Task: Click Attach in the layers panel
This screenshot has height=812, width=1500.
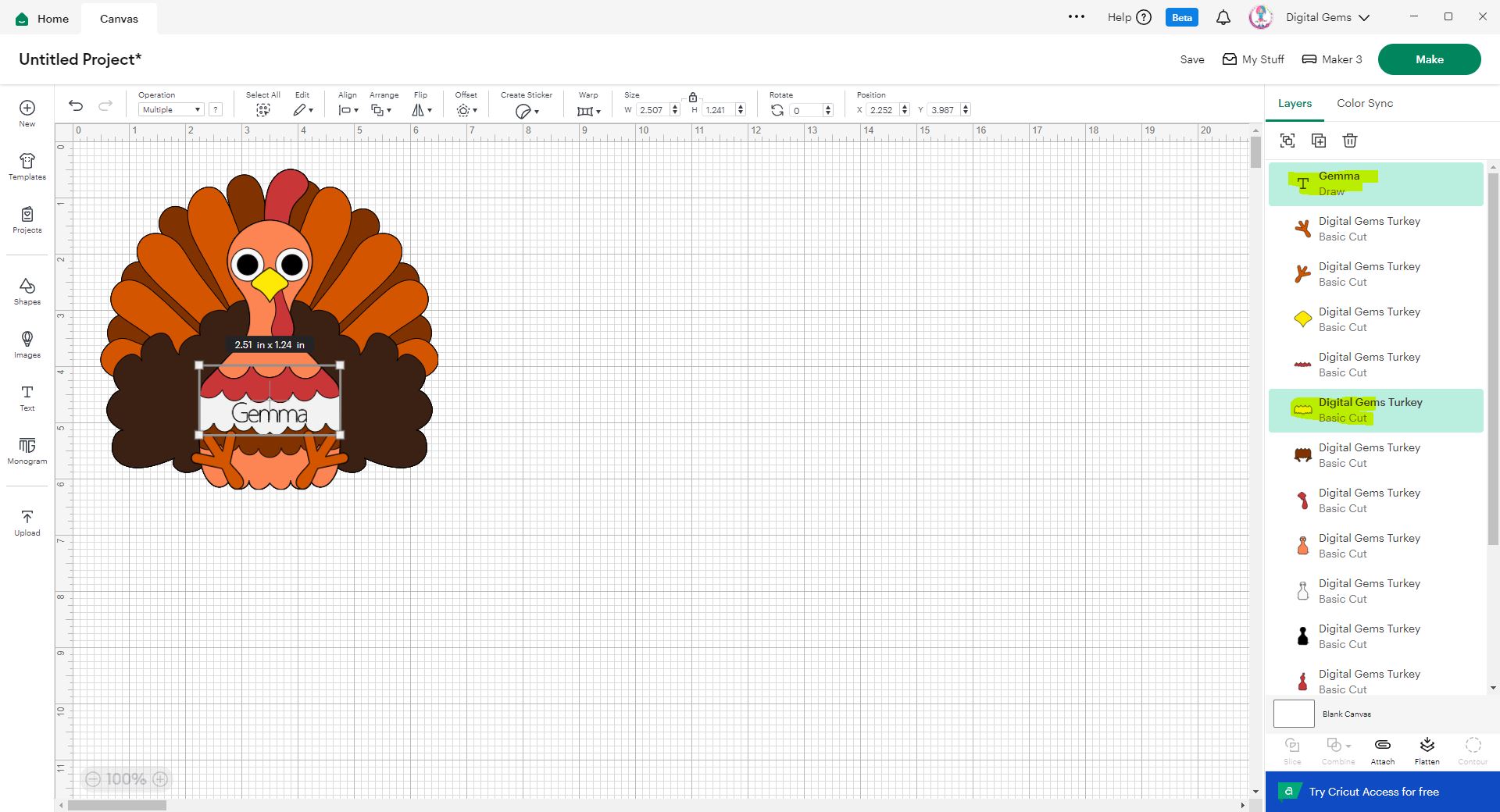Action: click(x=1382, y=750)
